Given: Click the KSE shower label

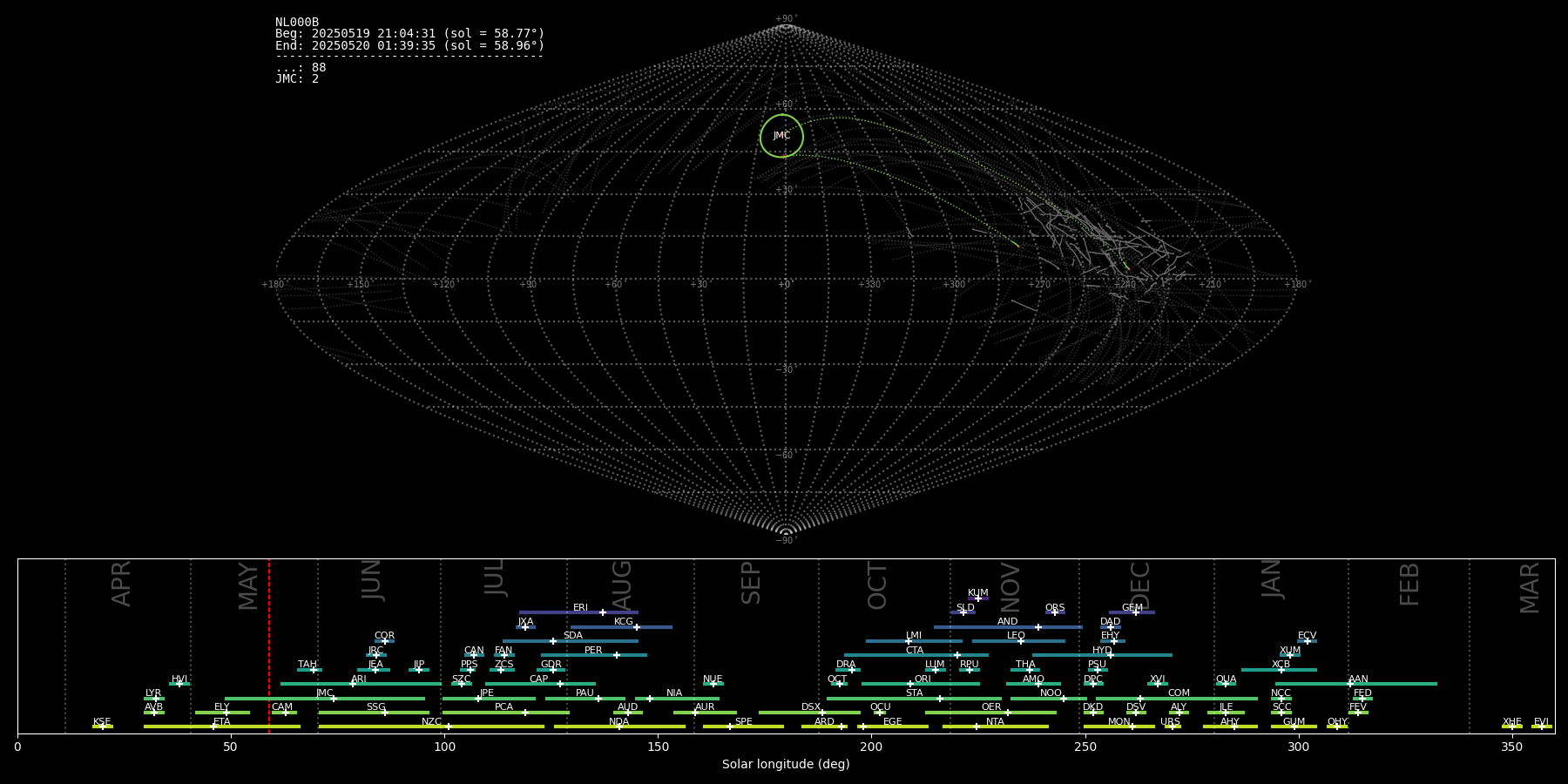Looking at the screenshot, I should 102,722.
